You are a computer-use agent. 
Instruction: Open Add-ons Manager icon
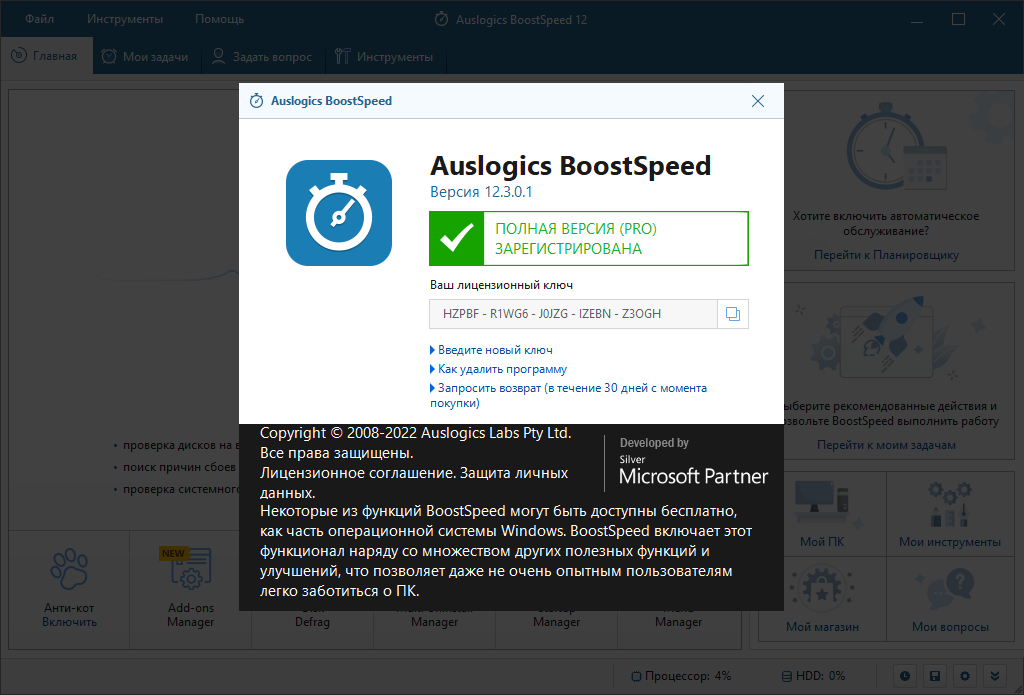[191, 570]
